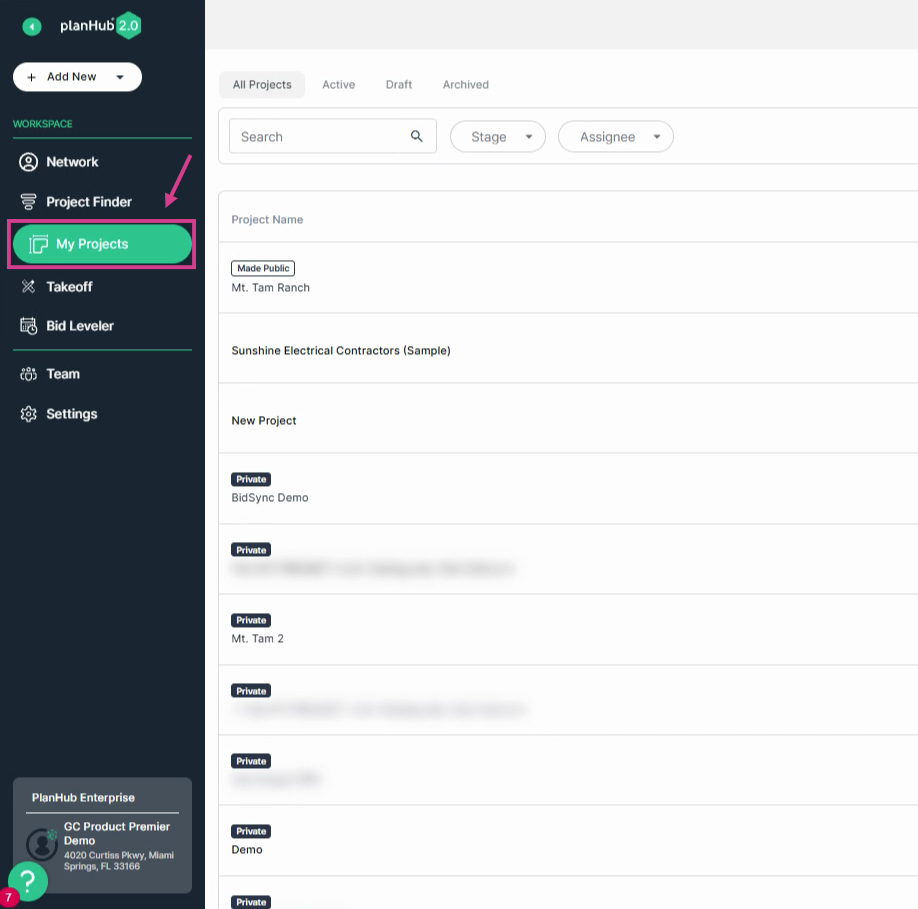Screen dimensions: 918x909
Task: Click the Add New plus icon
Action: pos(32,77)
